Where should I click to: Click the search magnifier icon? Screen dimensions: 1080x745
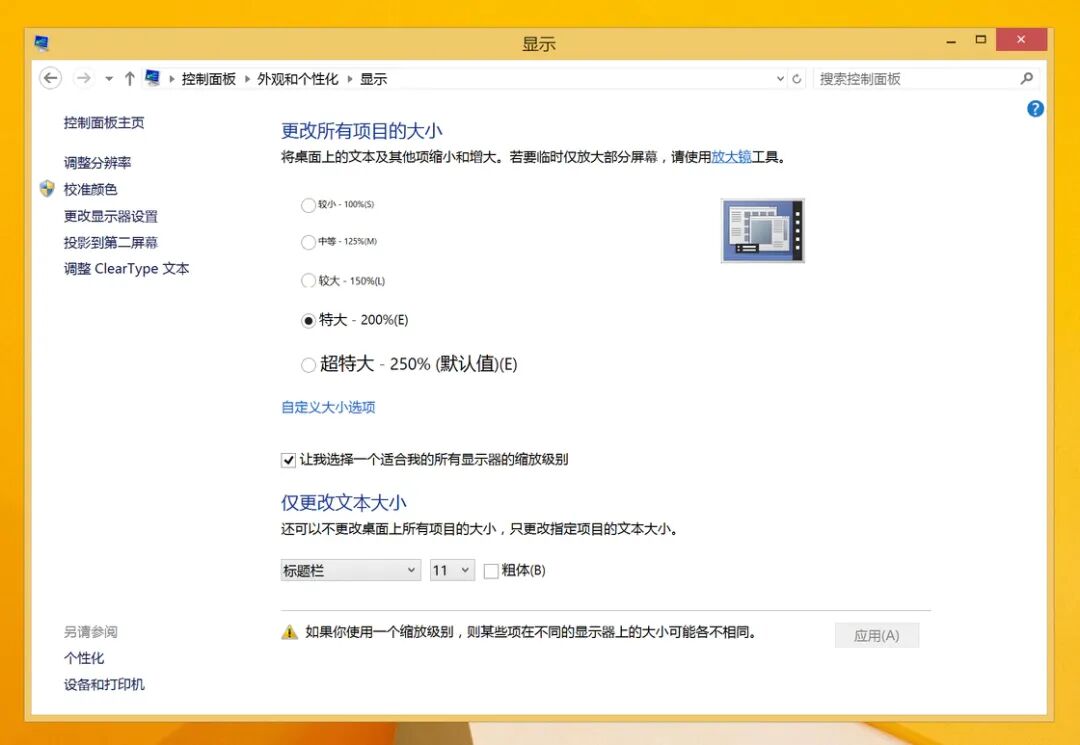tap(1026, 78)
